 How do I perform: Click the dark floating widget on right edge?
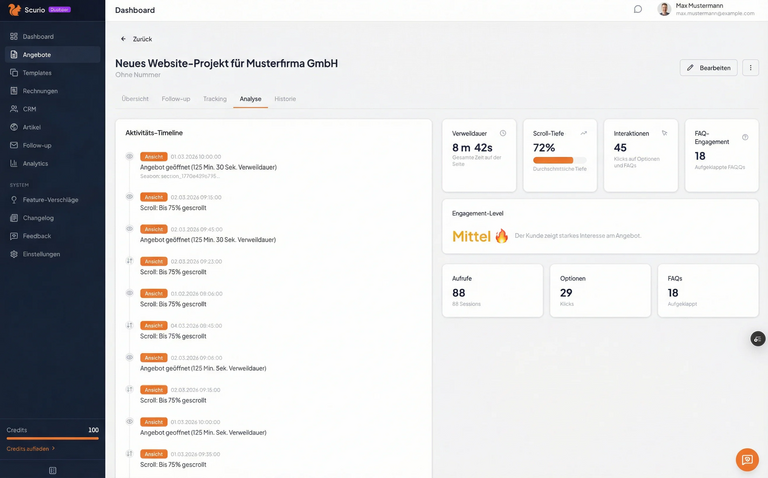point(758,339)
